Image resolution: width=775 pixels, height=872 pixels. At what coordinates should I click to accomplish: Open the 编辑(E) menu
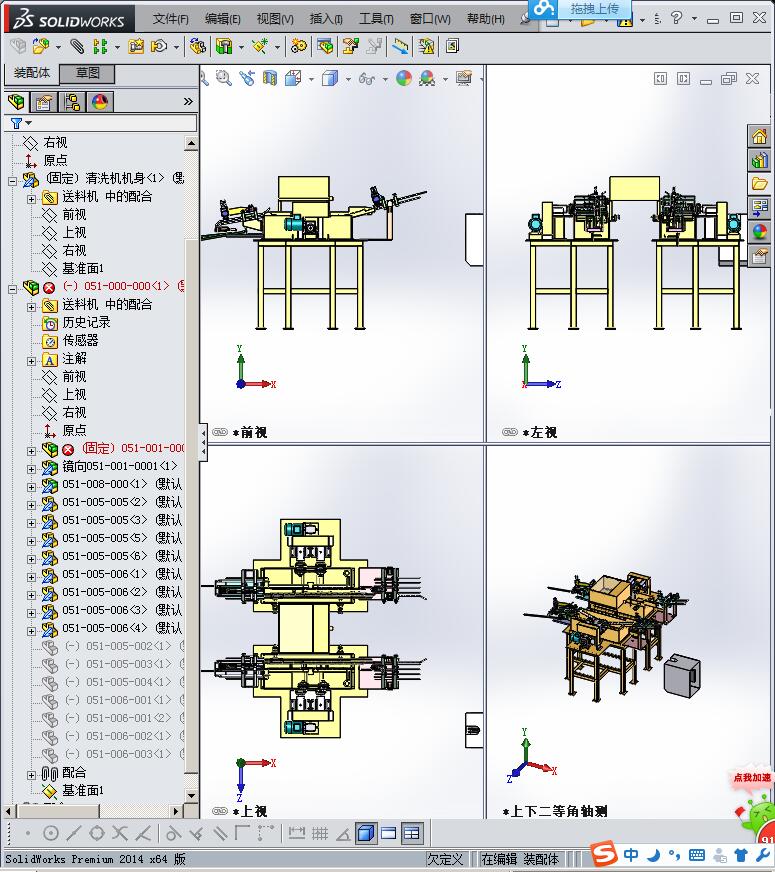click(x=222, y=19)
